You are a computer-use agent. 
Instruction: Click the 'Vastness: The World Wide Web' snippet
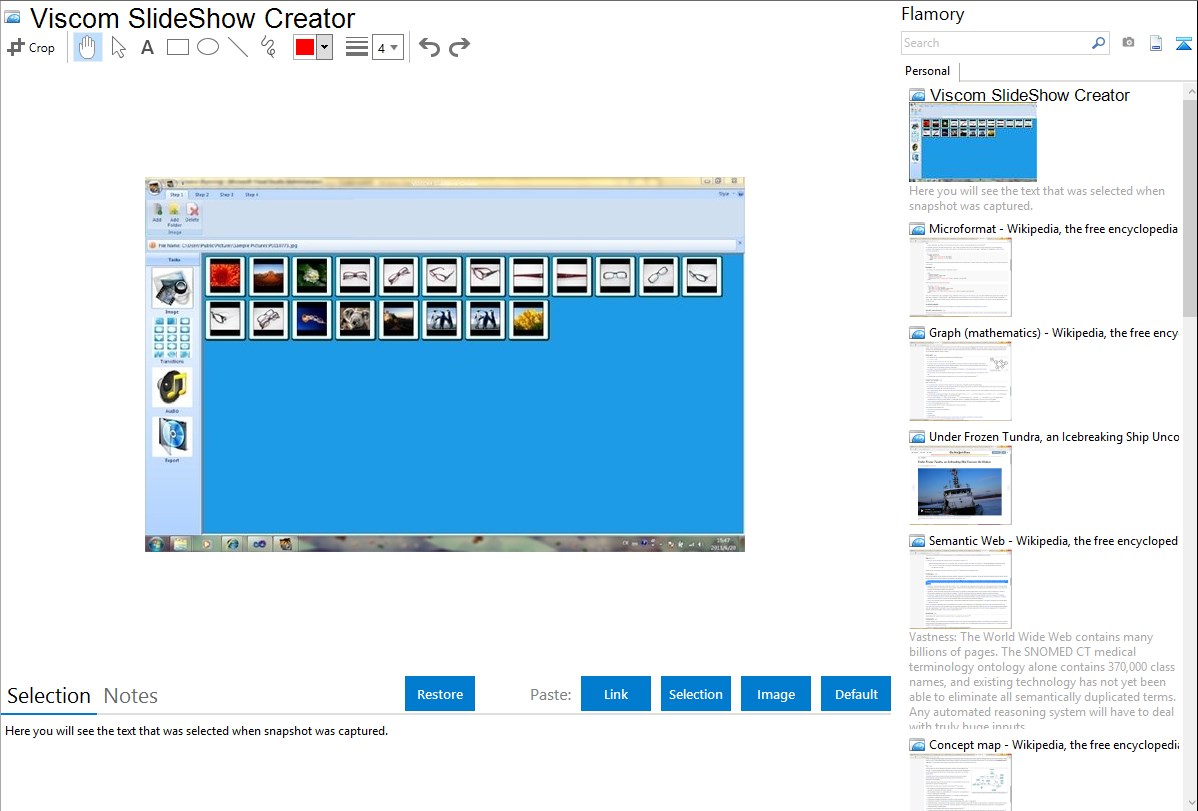tap(1043, 681)
